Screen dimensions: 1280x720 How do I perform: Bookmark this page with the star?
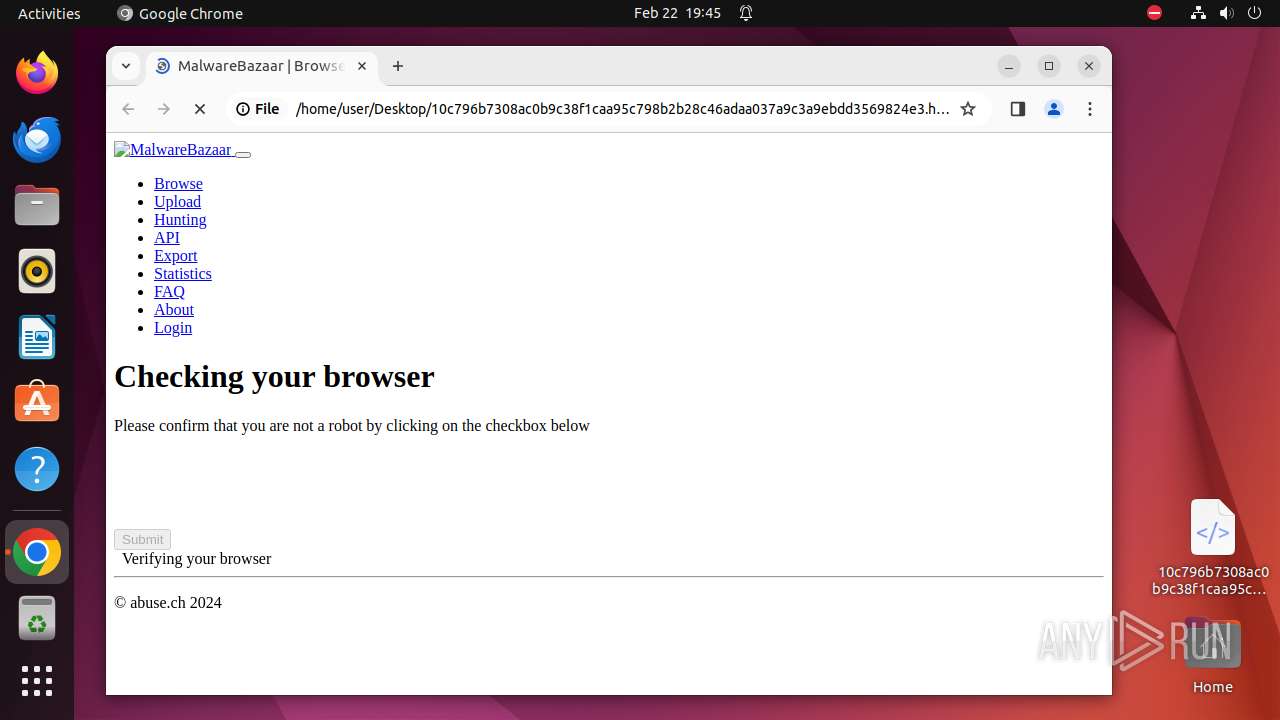968,109
